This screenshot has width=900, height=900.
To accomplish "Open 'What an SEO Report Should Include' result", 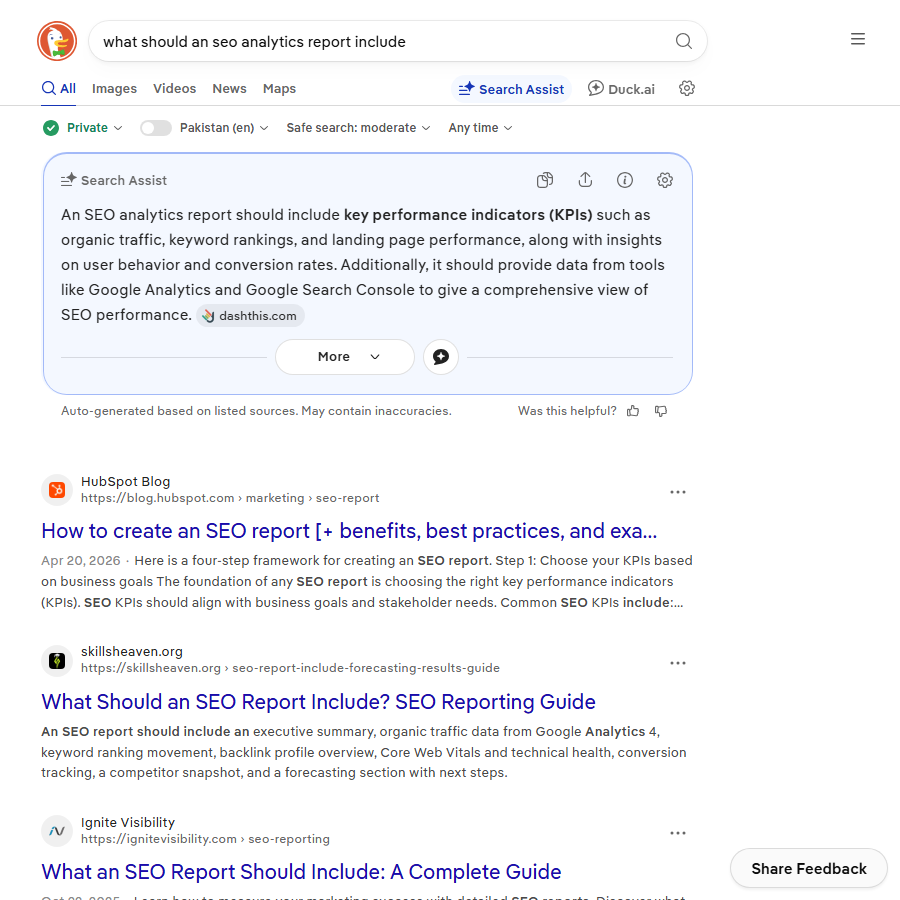I will pyautogui.click(x=301, y=872).
